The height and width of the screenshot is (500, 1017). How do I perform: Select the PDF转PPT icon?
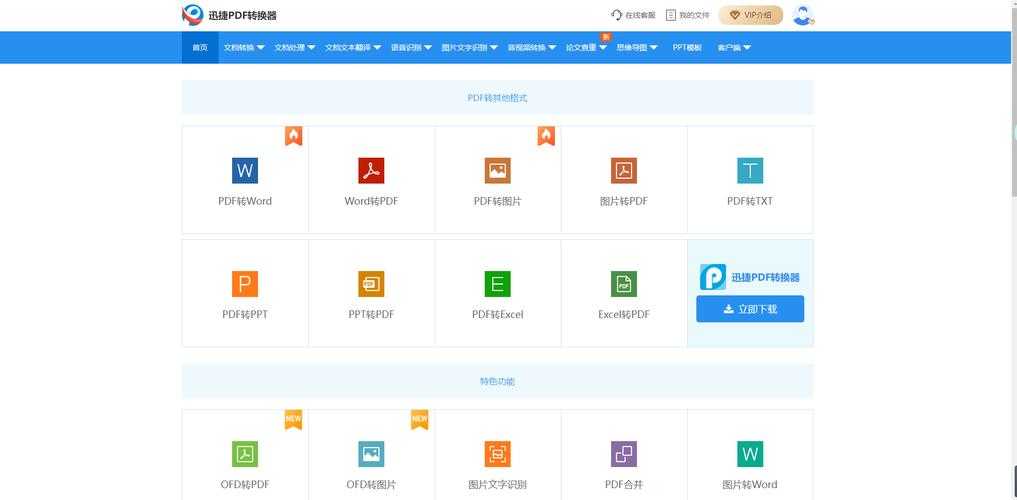pos(245,284)
